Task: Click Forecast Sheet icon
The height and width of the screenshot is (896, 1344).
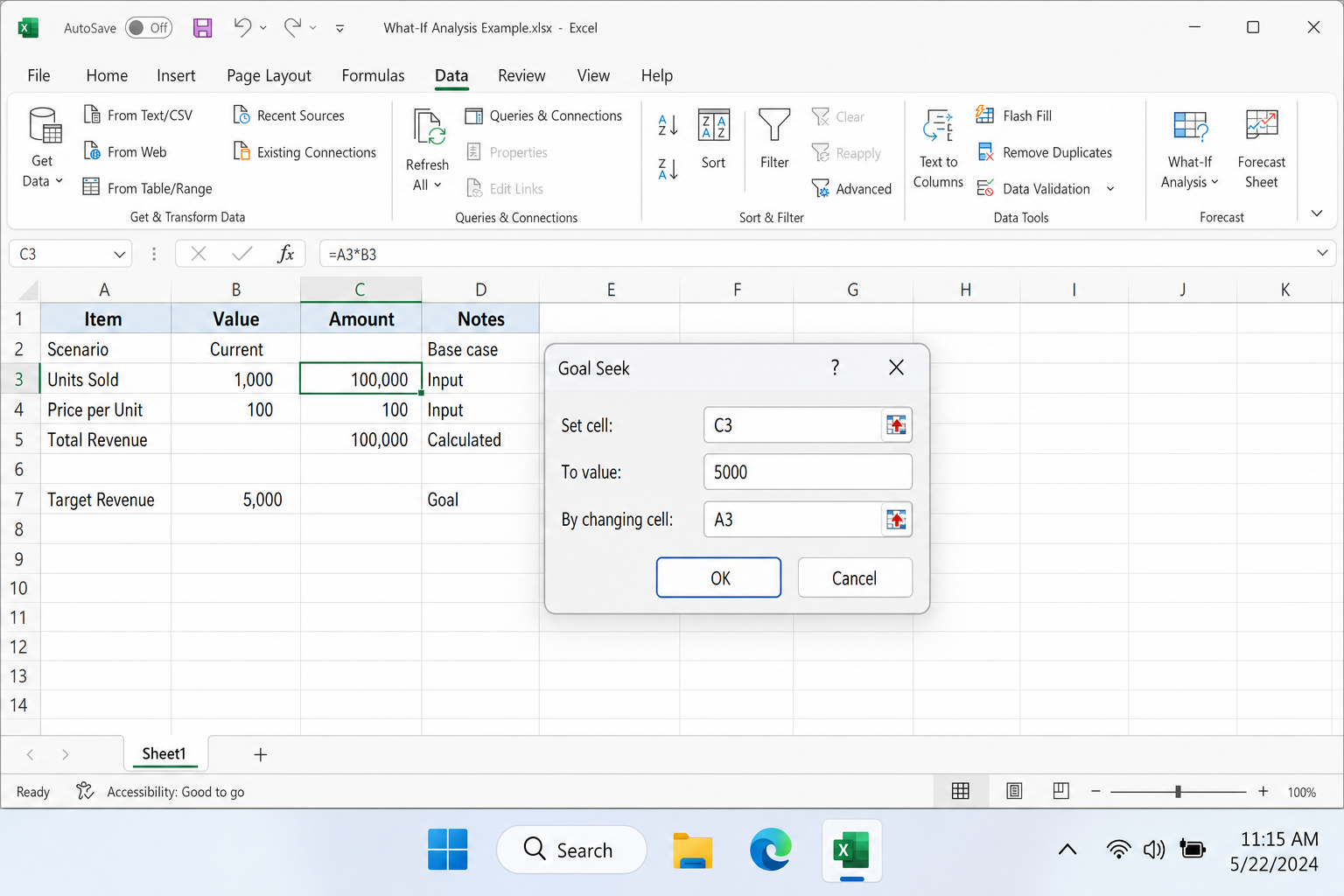Action: click(x=1262, y=125)
